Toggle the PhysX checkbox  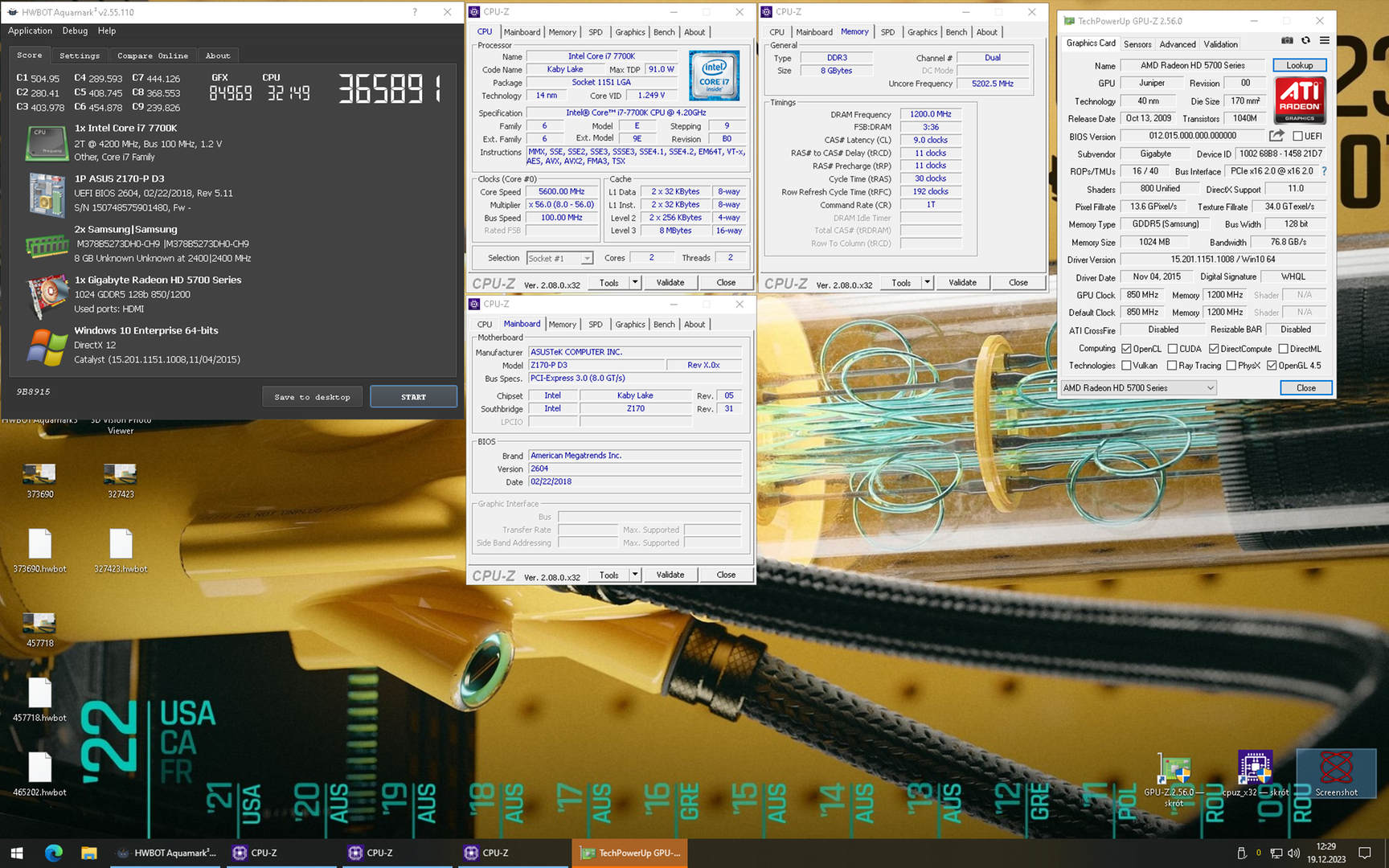pos(1231,366)
